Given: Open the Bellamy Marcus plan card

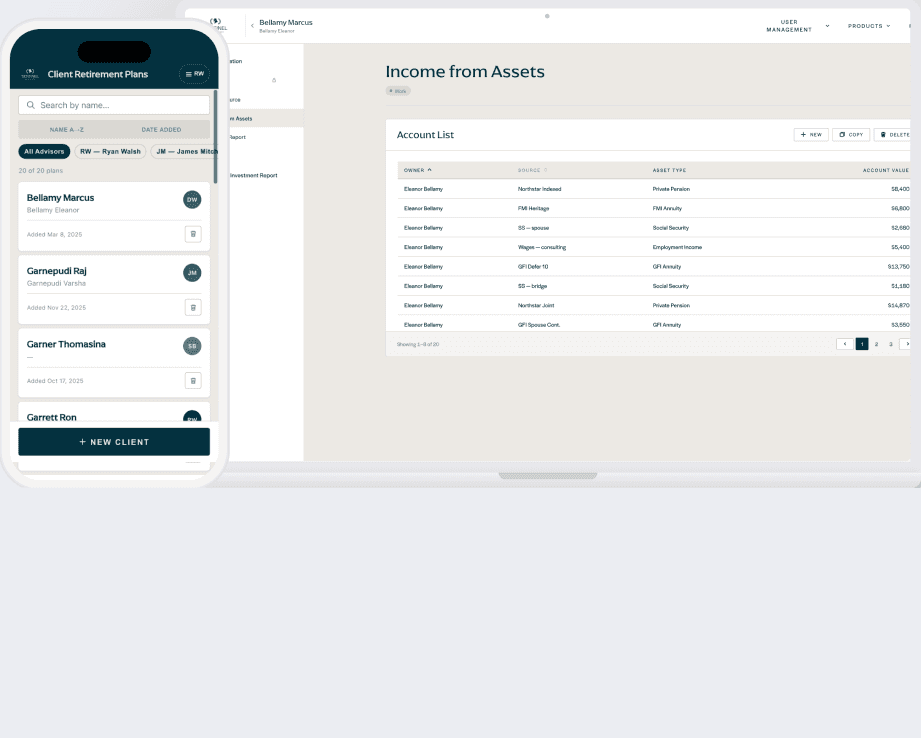Looking at the screenshot, I should [x=114, y=216].
